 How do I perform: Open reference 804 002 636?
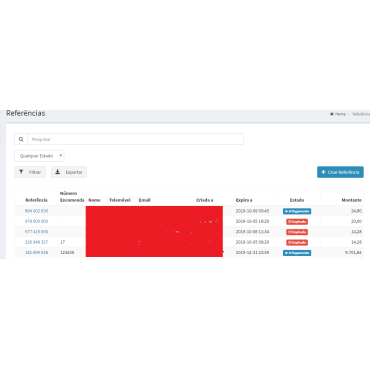(36, 211)
